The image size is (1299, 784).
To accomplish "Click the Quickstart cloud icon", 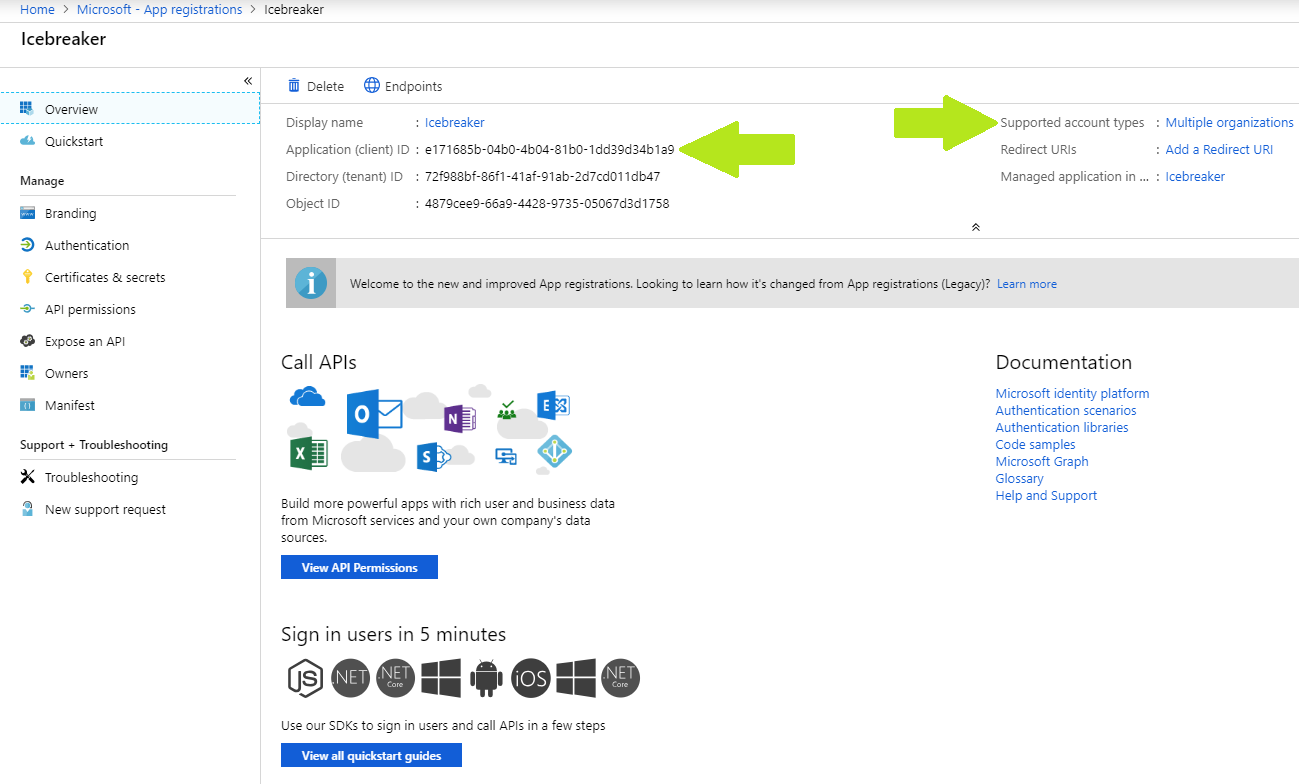I will [x=27, y=141].
